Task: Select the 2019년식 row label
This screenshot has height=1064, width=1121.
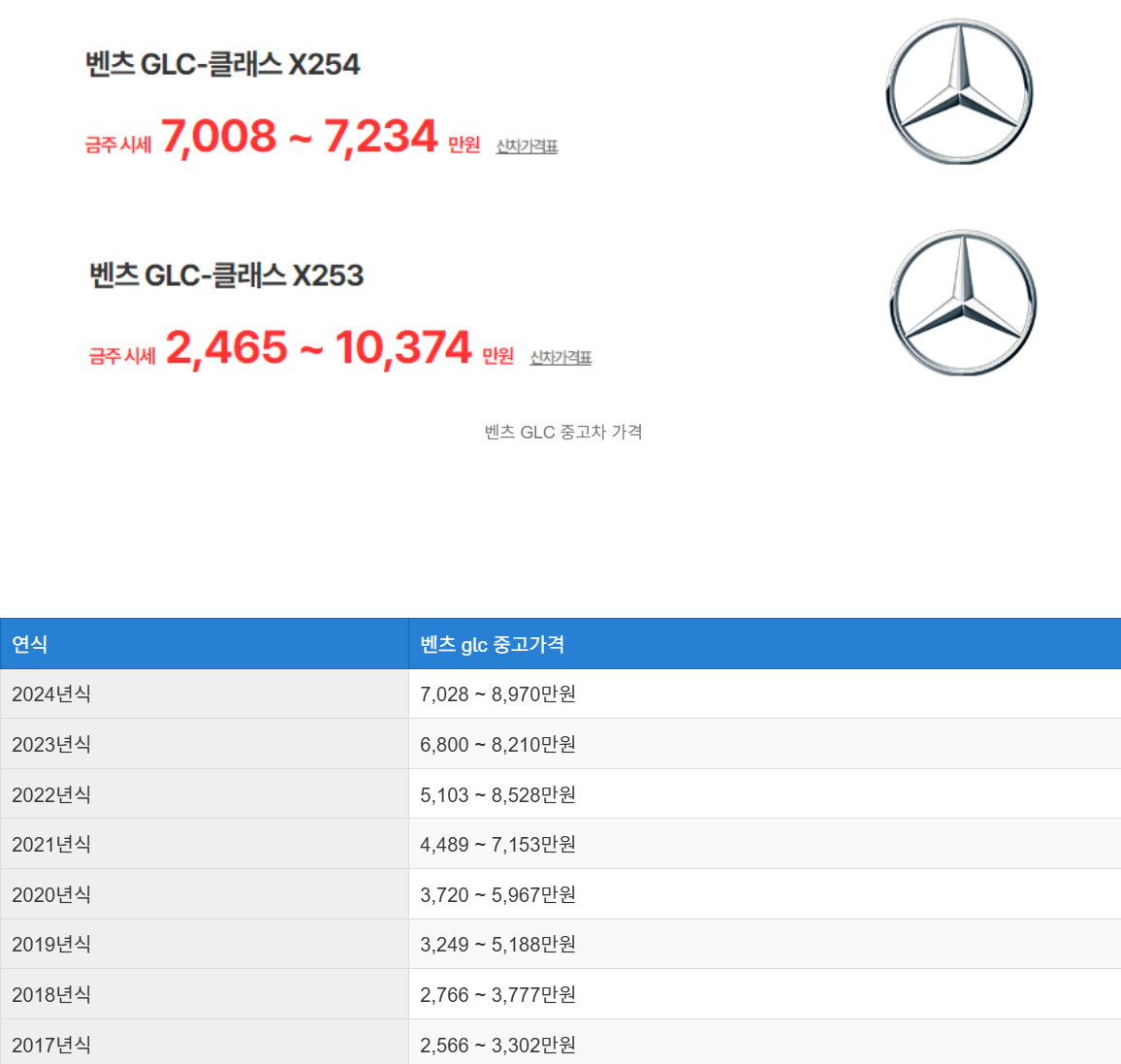Action: (51, 944)
